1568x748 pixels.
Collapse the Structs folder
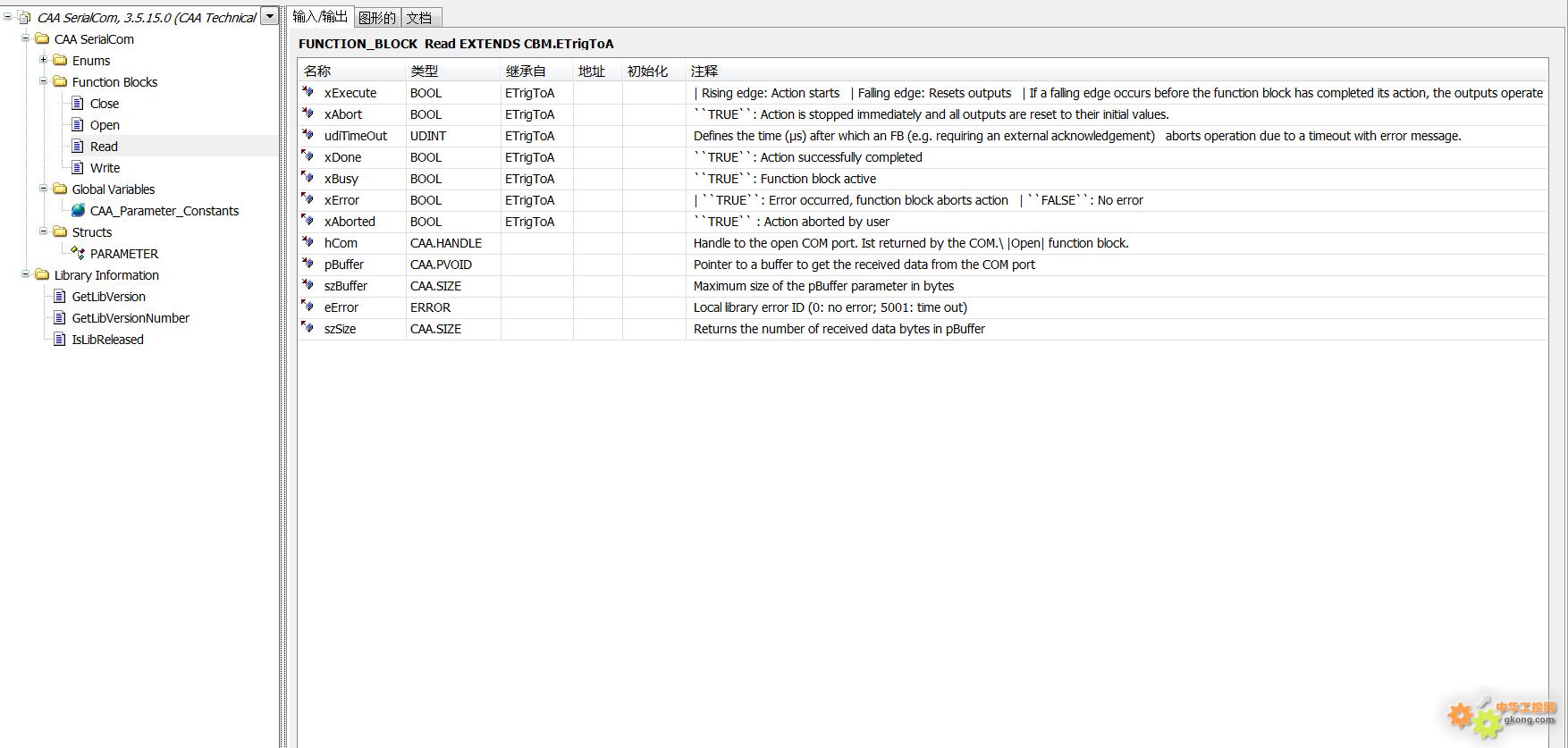click(43, 231)
